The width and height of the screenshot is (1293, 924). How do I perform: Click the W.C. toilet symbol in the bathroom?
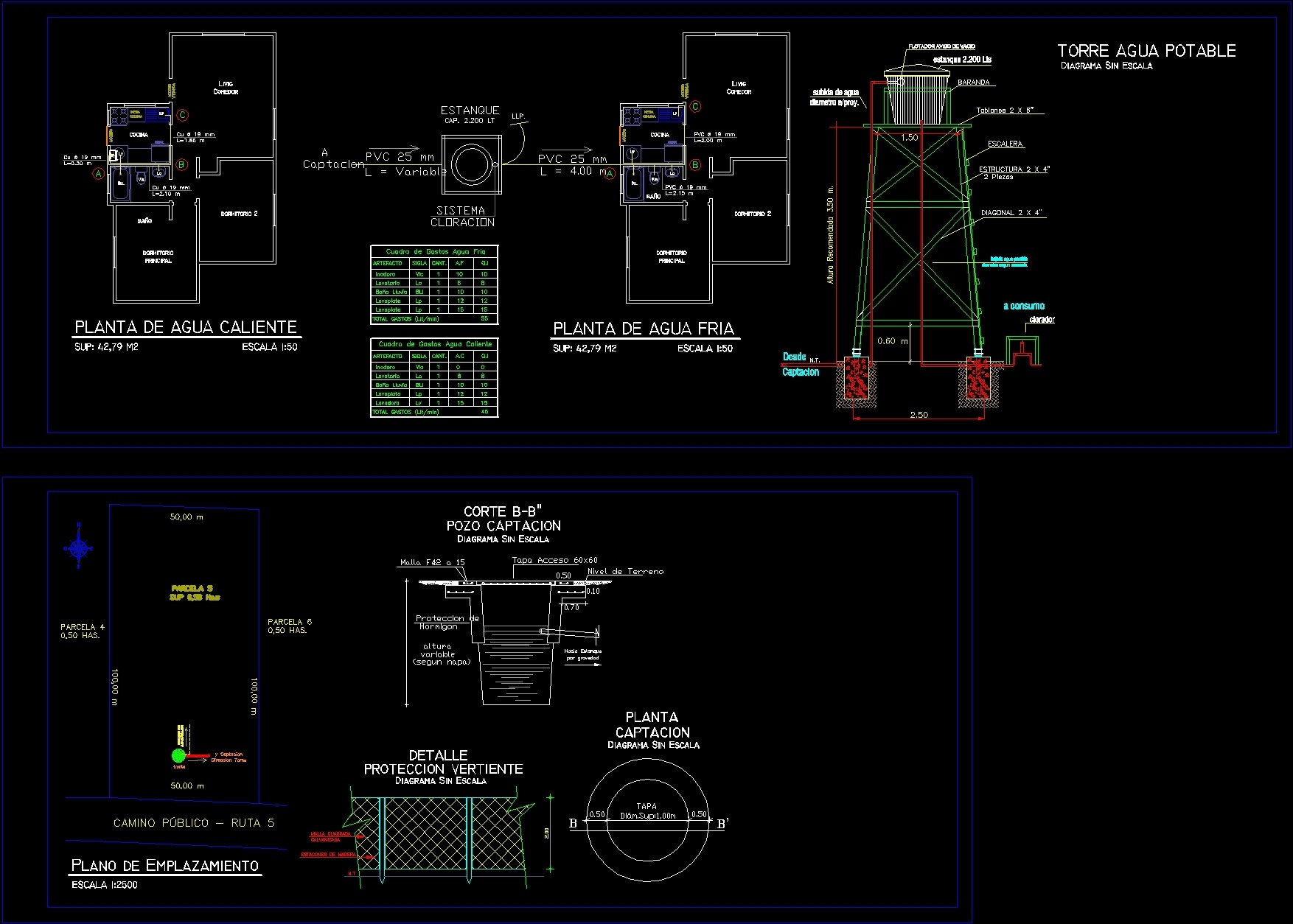(140, 179)
